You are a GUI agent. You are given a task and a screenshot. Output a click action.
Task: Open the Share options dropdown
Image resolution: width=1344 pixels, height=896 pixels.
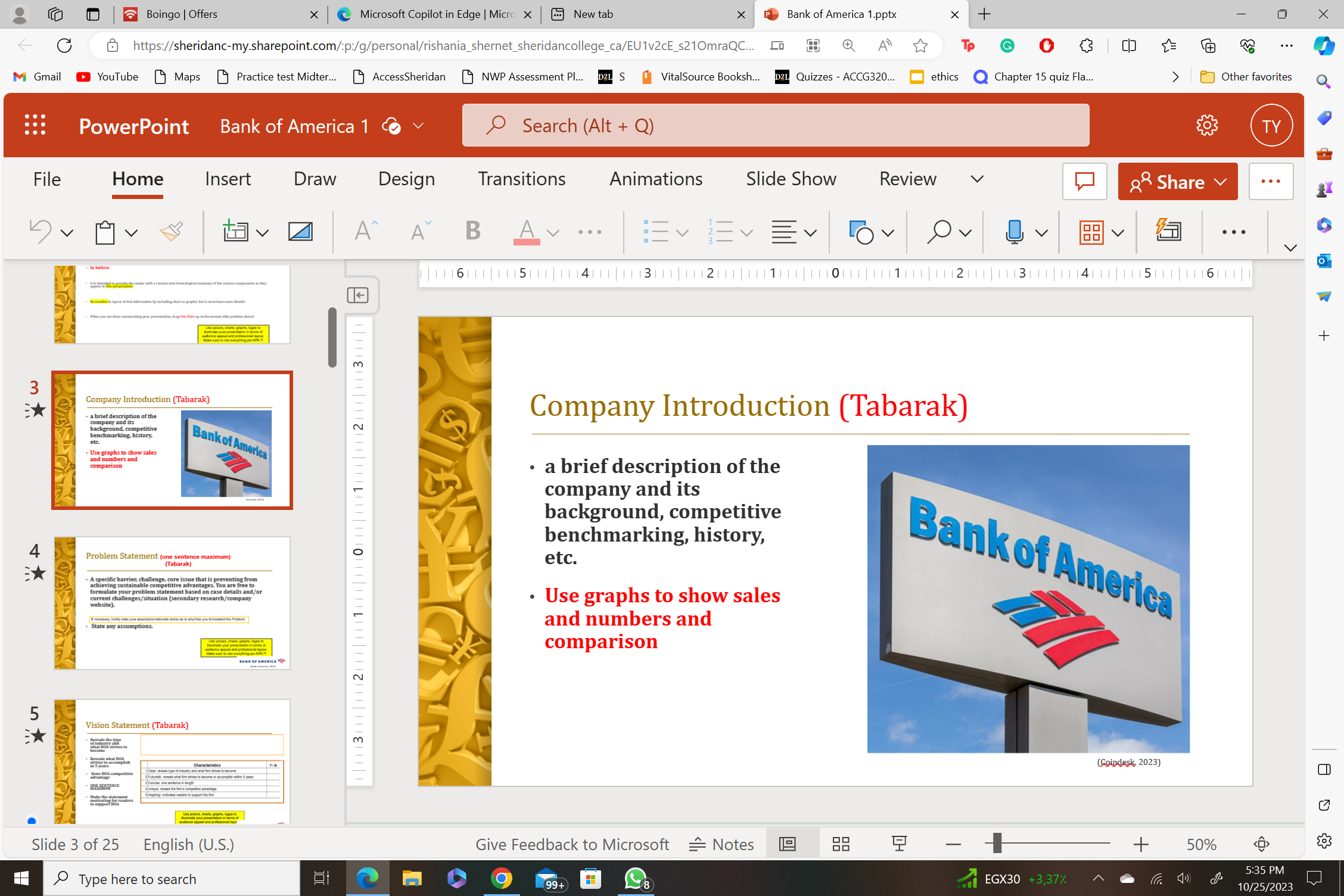1221,181
